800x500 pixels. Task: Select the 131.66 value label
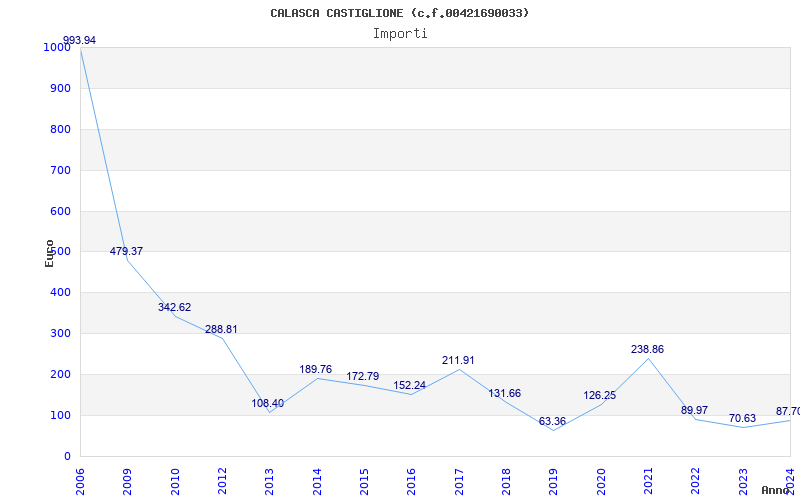pyautogui.click(x=505, y=393)
